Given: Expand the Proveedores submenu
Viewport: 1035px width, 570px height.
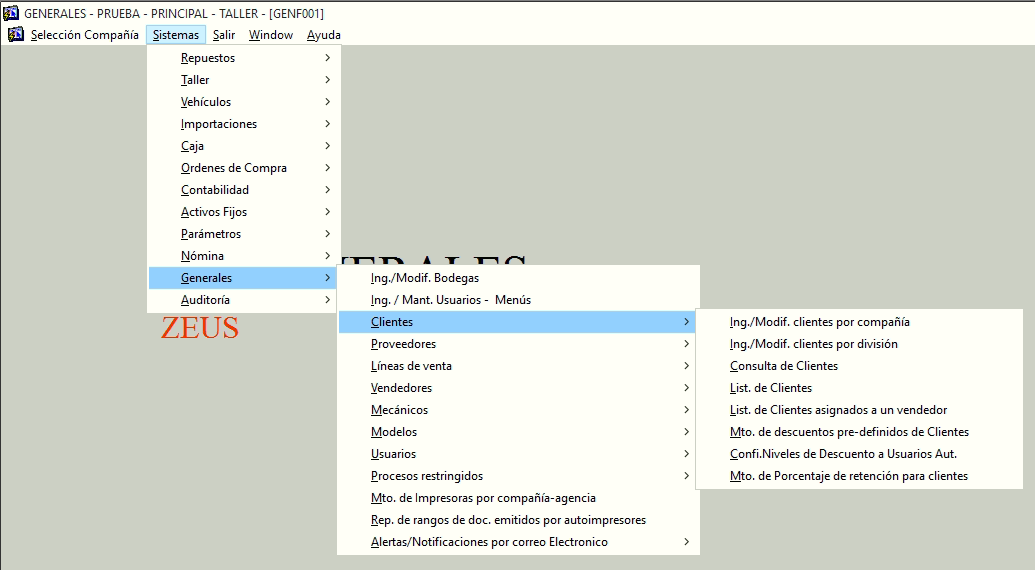Looking at the screenshot, I should tap(403, 344).
